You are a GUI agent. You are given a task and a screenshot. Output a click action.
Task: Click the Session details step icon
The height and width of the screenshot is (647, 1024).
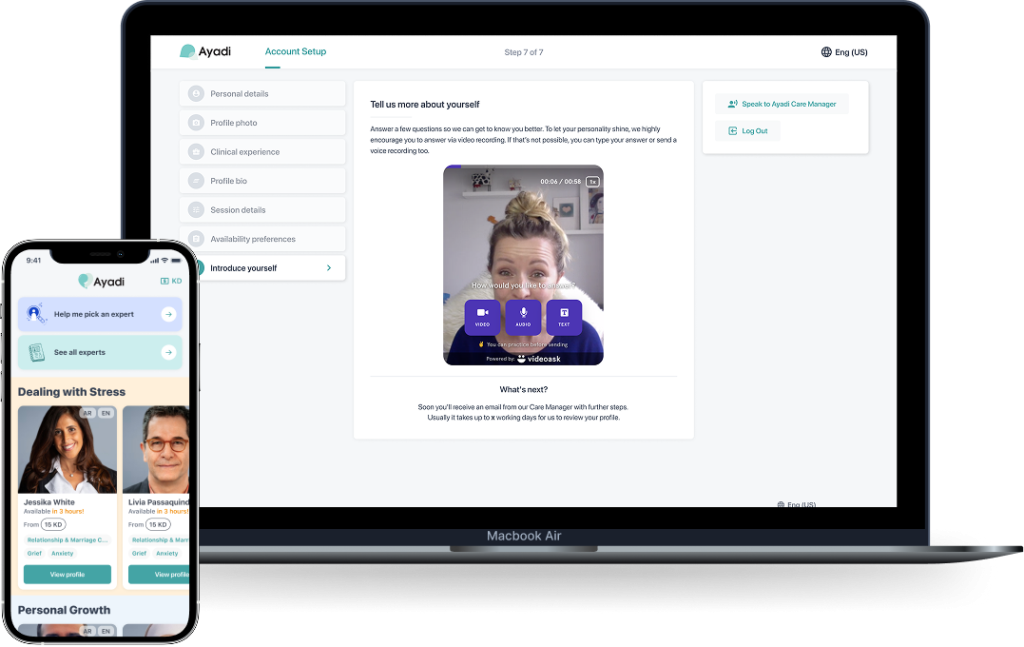click(196, 210)
